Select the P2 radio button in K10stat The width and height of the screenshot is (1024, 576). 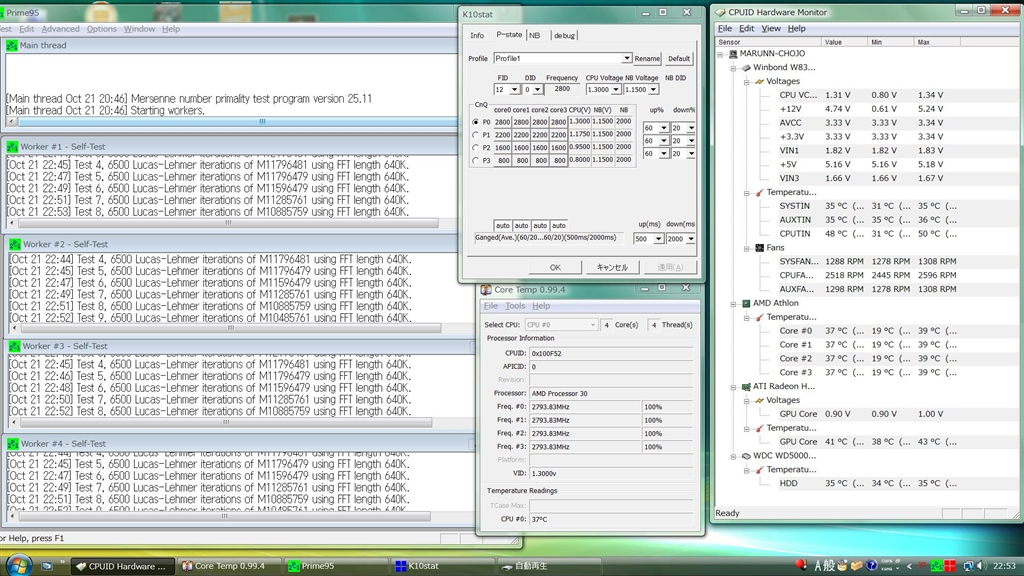click(475, 148)
